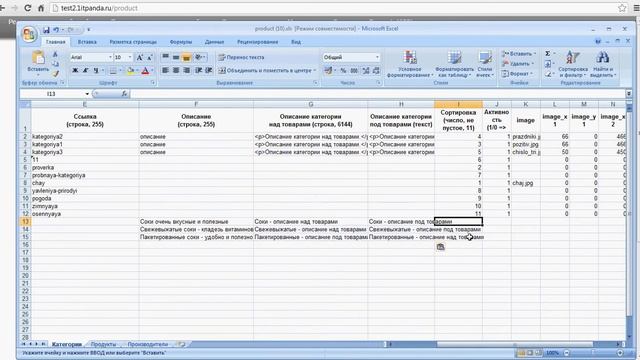Click the Clear eraser icon
The height and width of the screenshot is (360, 640).
[x=548, y=74]
